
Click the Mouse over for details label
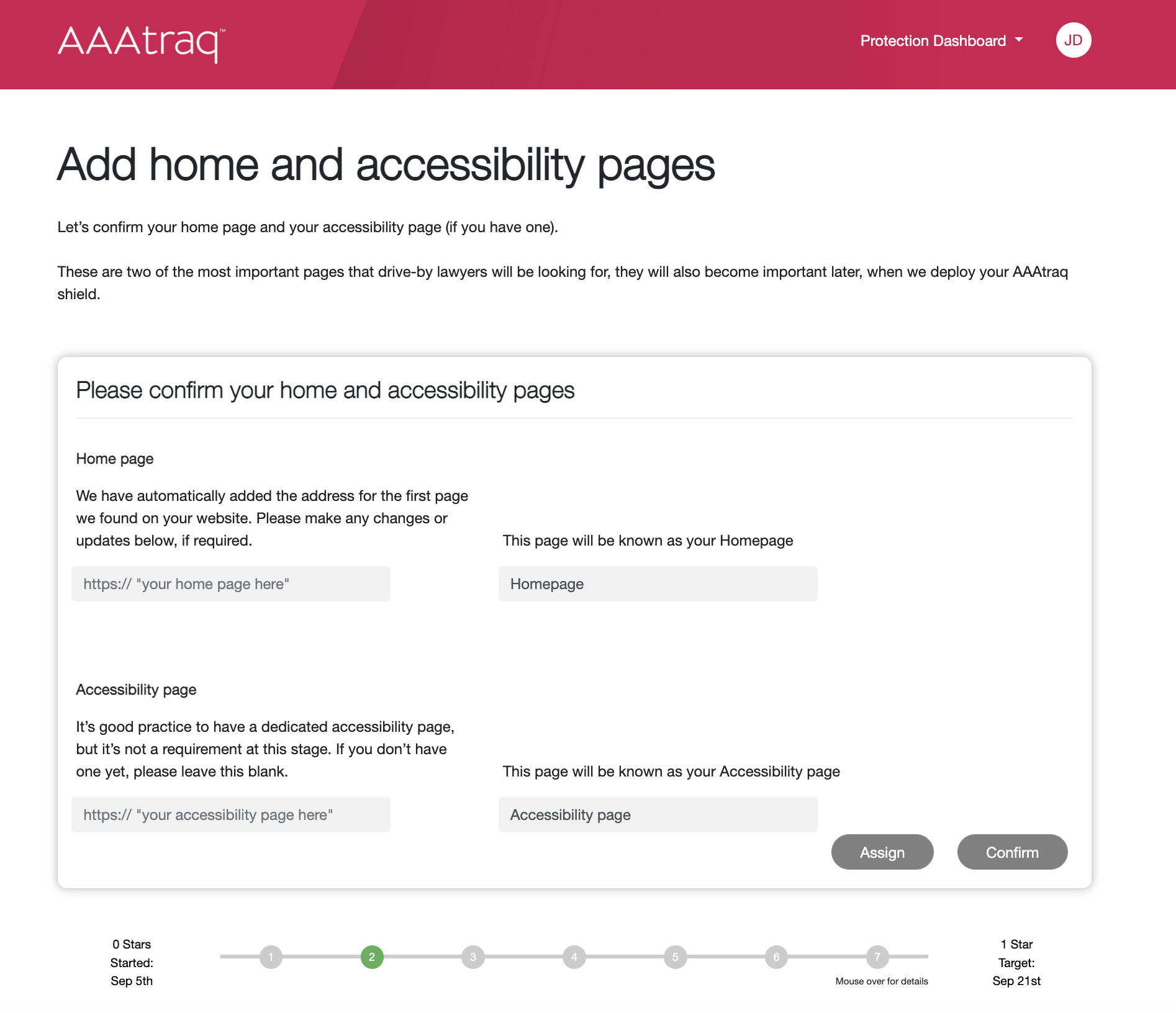point(881,981)
